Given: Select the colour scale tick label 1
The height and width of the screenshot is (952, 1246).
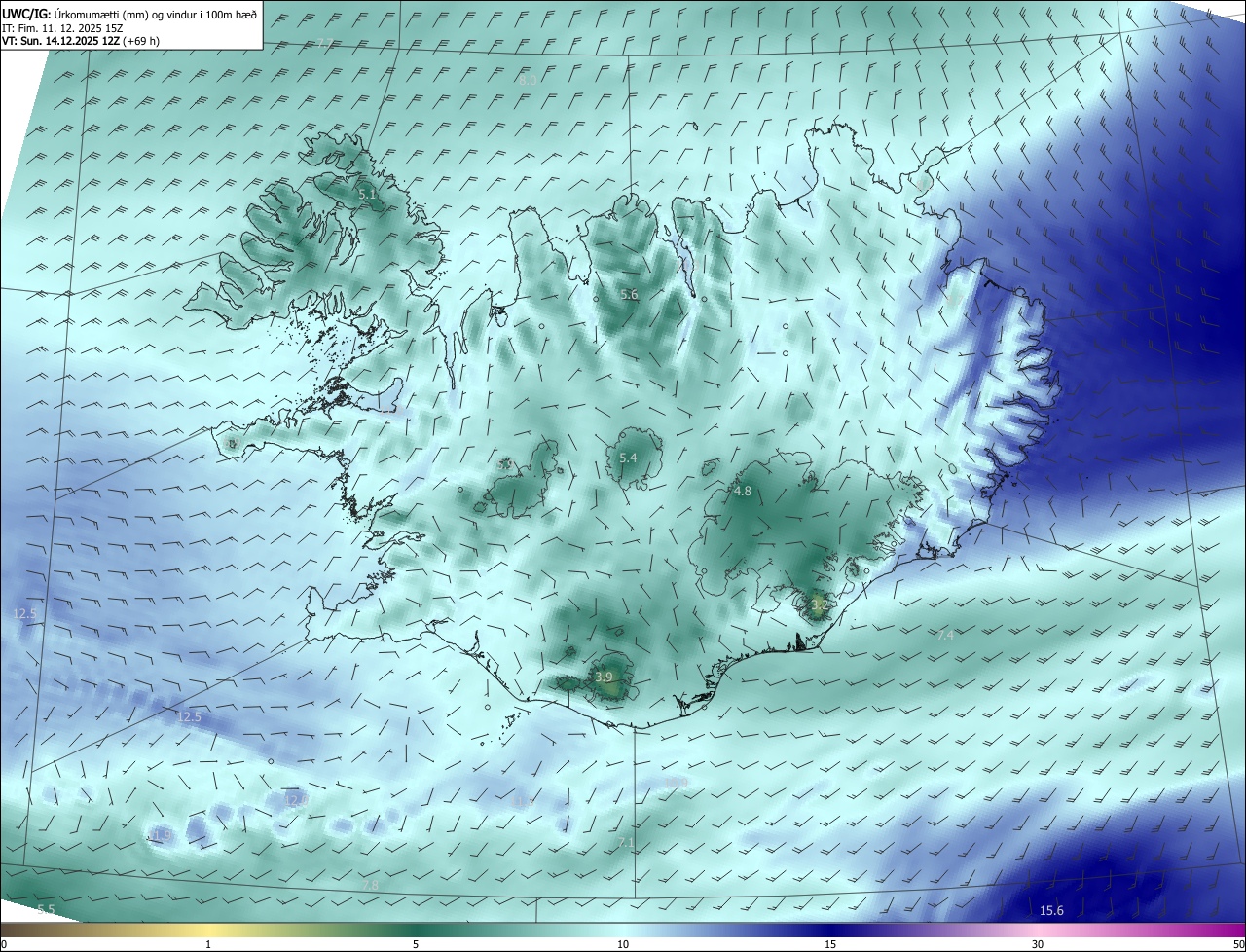Looking at the screenshot, I should pos(208,944).
